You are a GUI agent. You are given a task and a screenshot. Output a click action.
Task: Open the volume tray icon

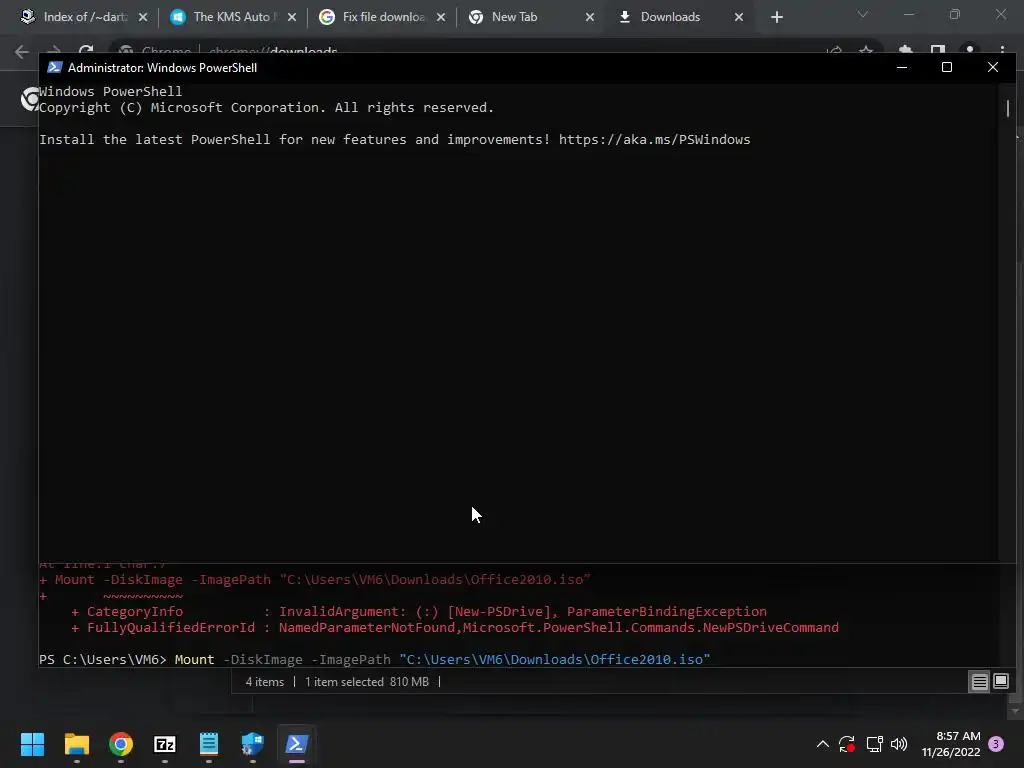(899, 744)
